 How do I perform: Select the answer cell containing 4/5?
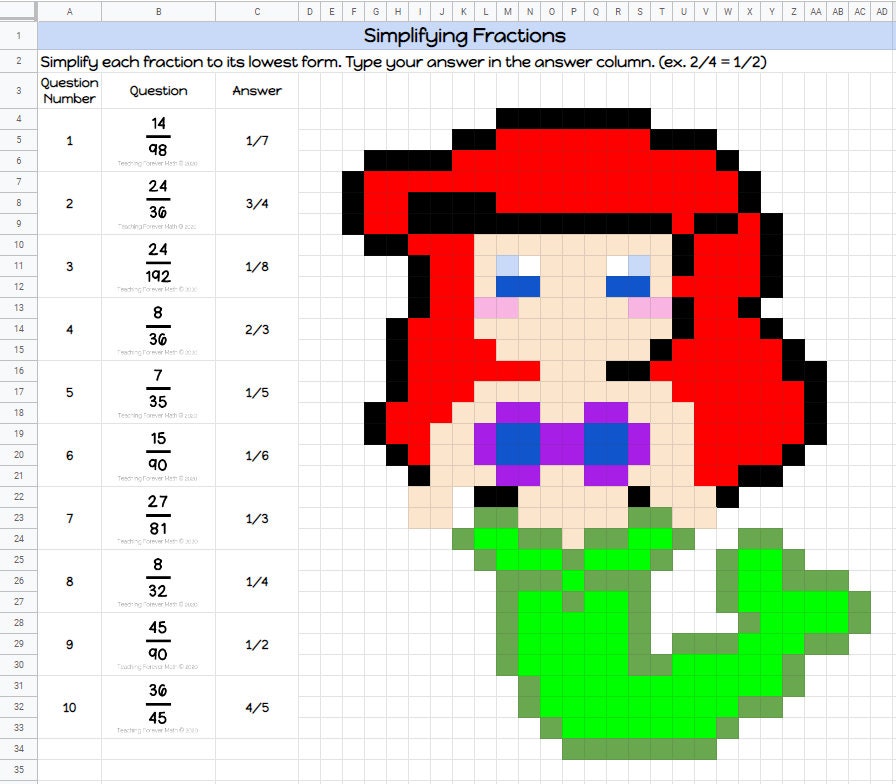click(257, 707)
